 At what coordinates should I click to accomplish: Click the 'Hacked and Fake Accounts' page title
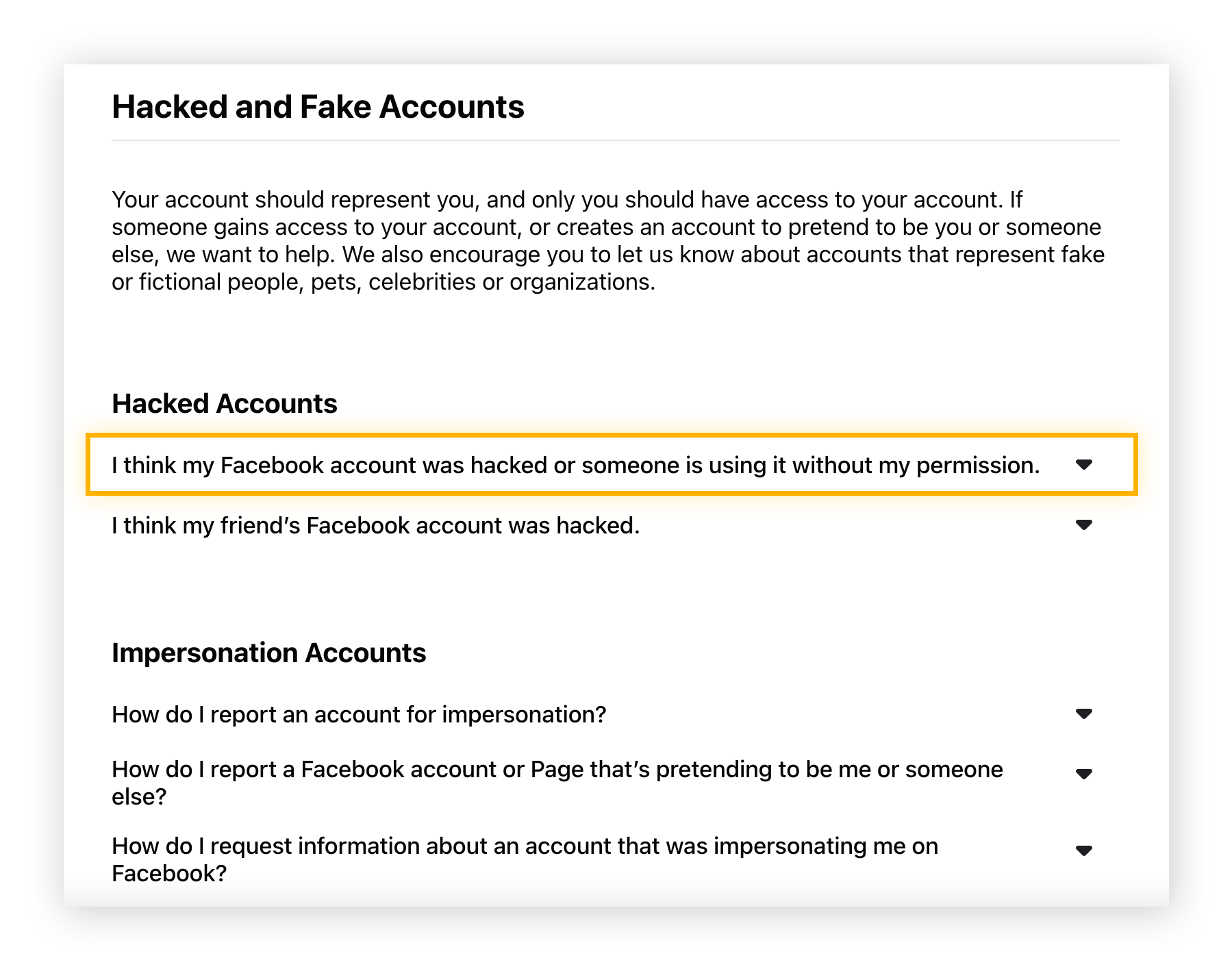(318, 106)
